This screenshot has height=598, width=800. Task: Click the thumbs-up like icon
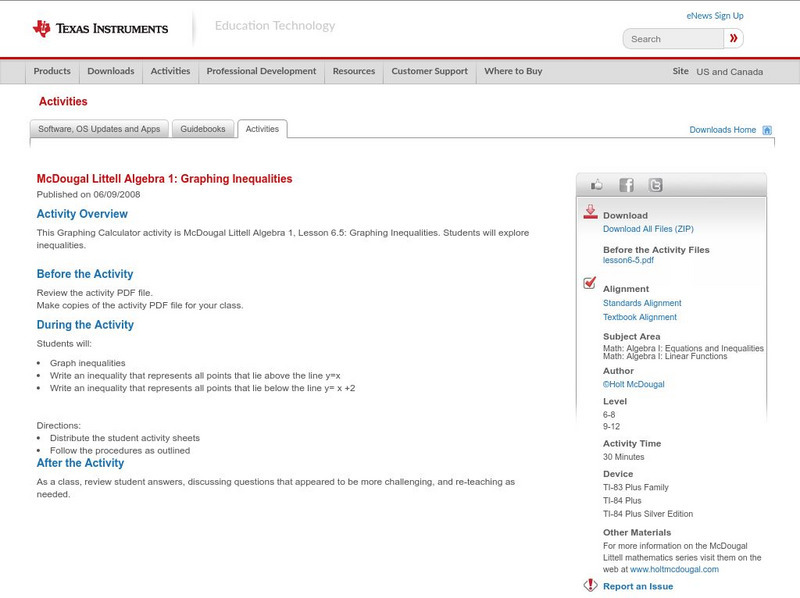(597, 185)
